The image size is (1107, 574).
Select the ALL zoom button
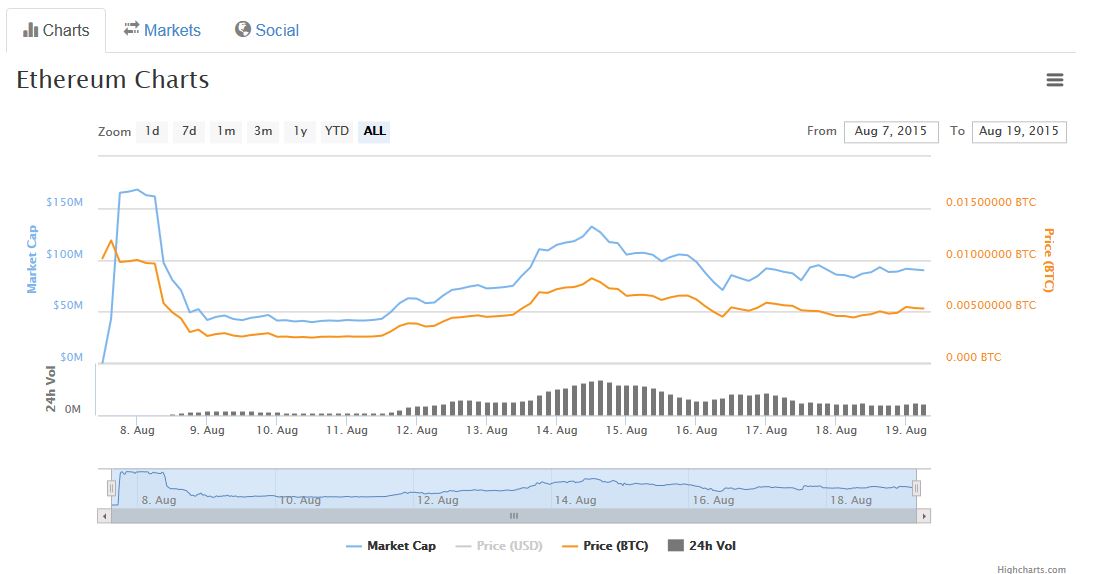[x=374, y=131]
